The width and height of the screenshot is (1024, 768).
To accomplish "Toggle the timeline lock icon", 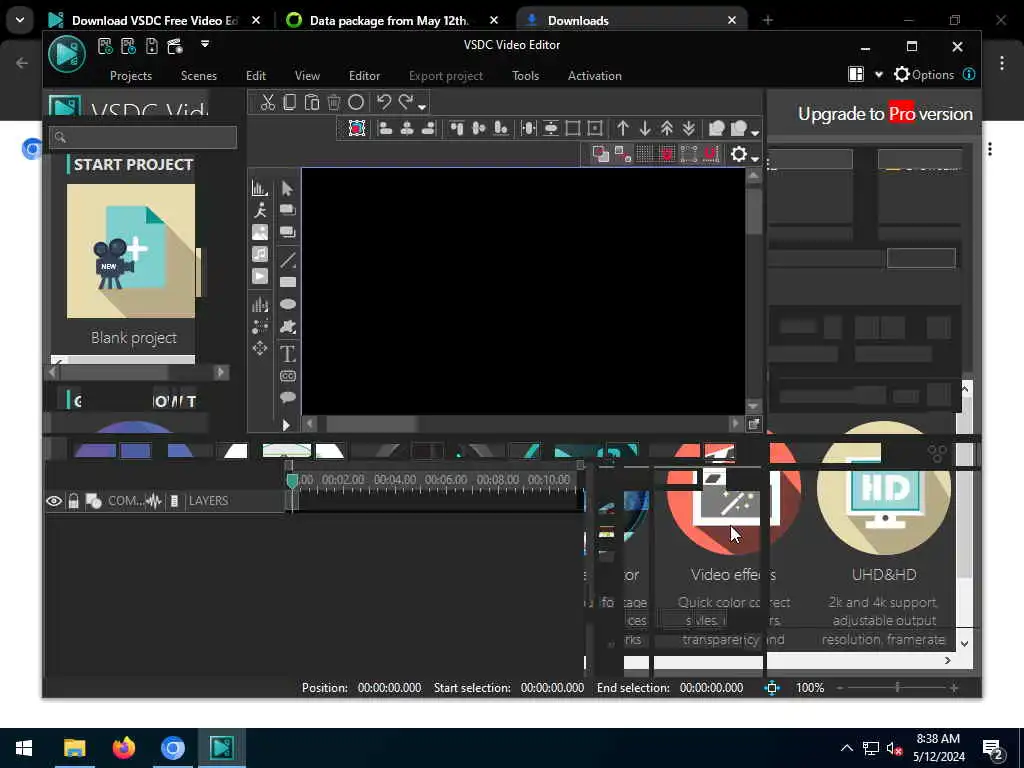I will click(x=74, y=501).
